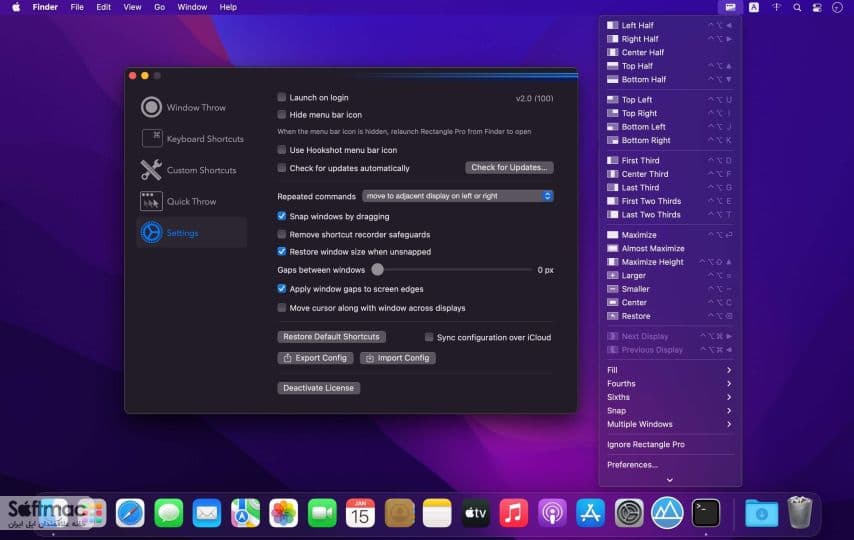Enable Remove shortcut recorder safeguards

coord(282,234)
